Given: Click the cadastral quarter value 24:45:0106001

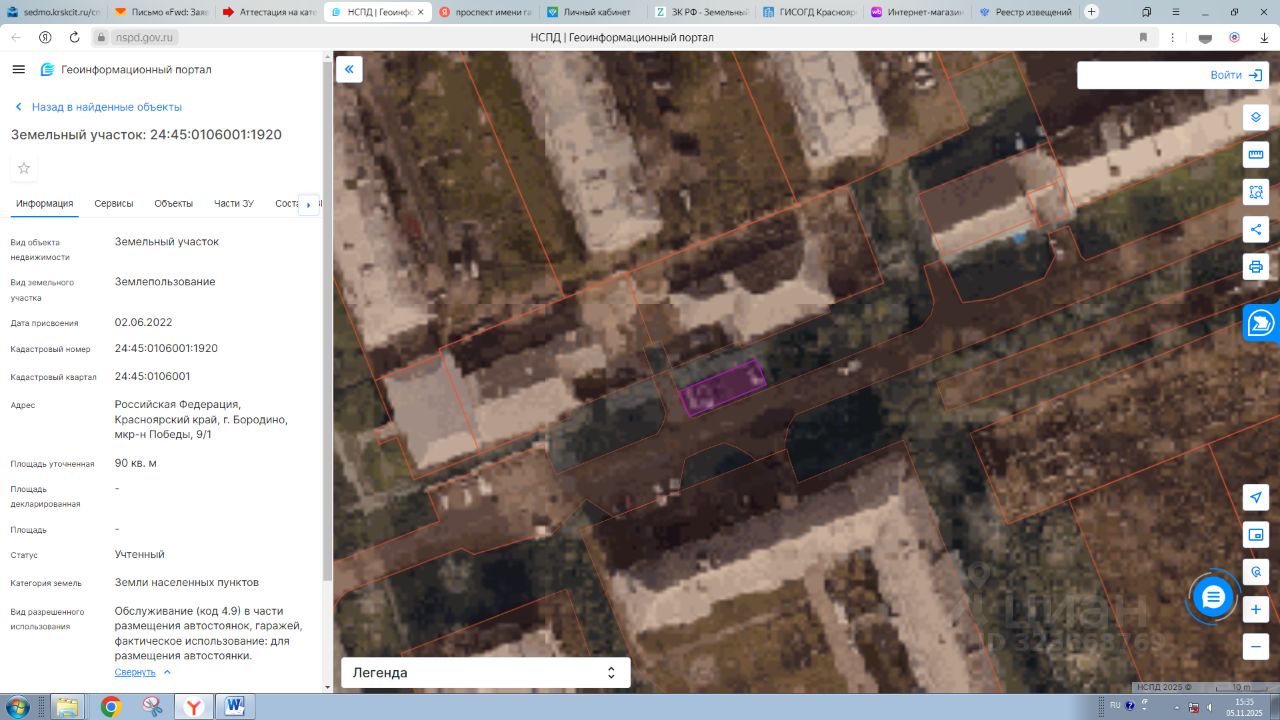Looking at the screenshot, I should coord(152,377).
